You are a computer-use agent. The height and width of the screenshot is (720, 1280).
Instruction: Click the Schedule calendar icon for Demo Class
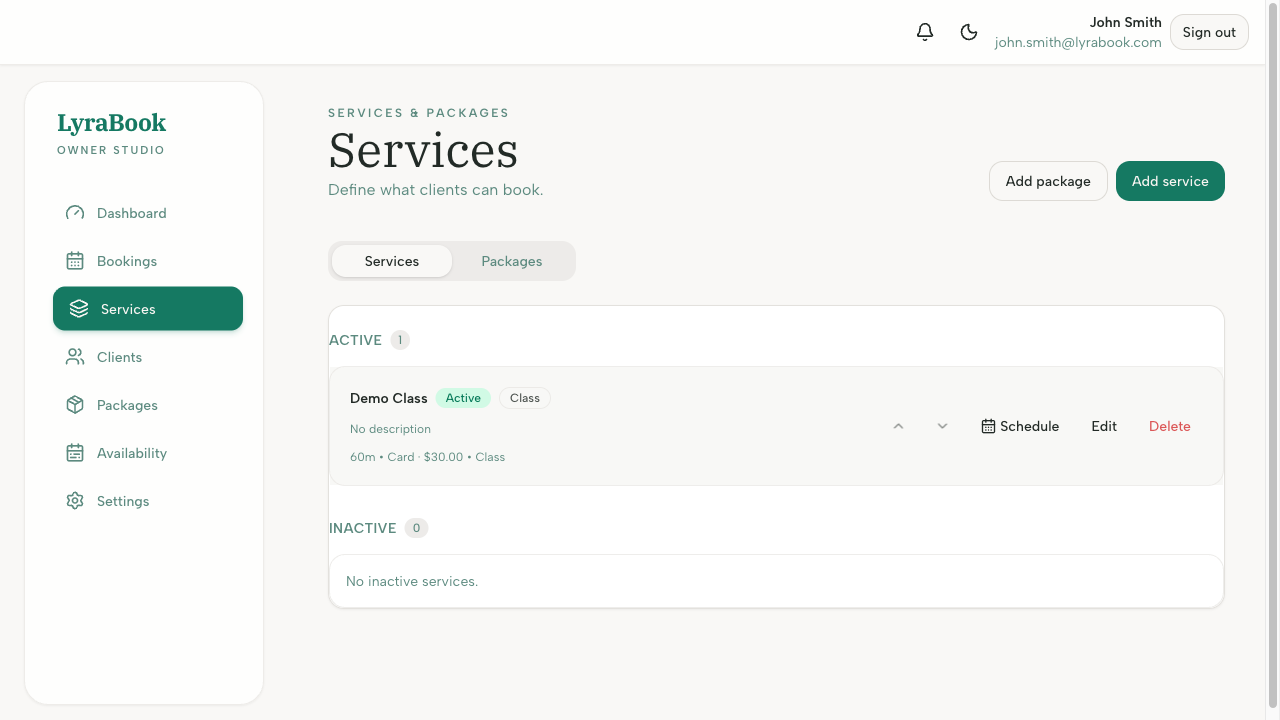click(x=988, y=426)
